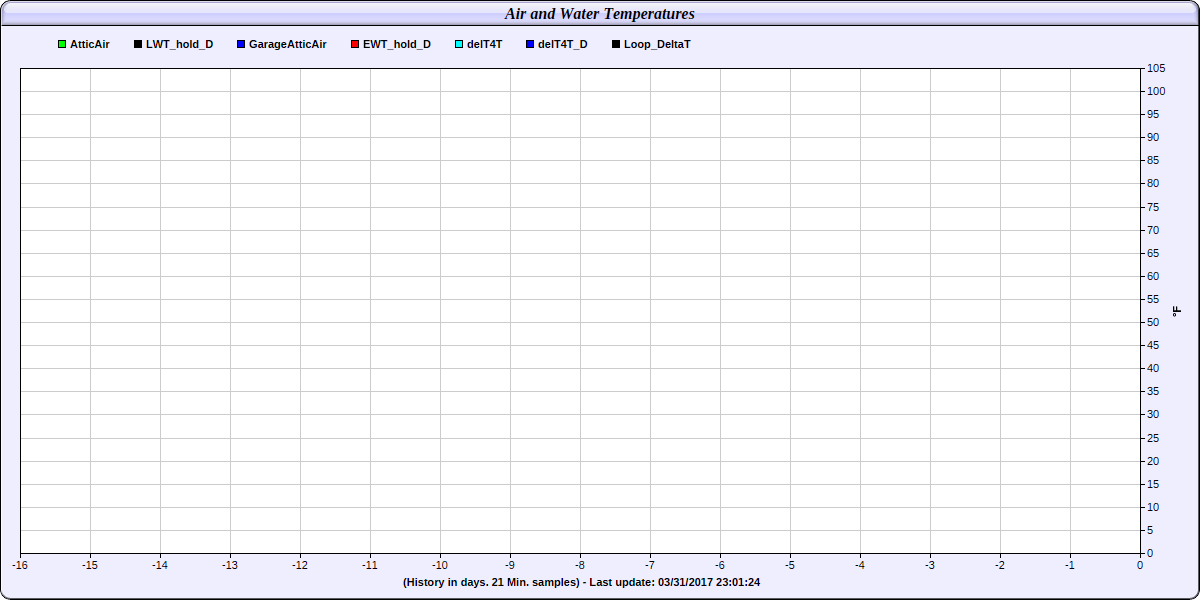Select the EWT_hold_D legend text
Image resolution: width=1200 pixels, height=600 pixels.
point(397,45)
